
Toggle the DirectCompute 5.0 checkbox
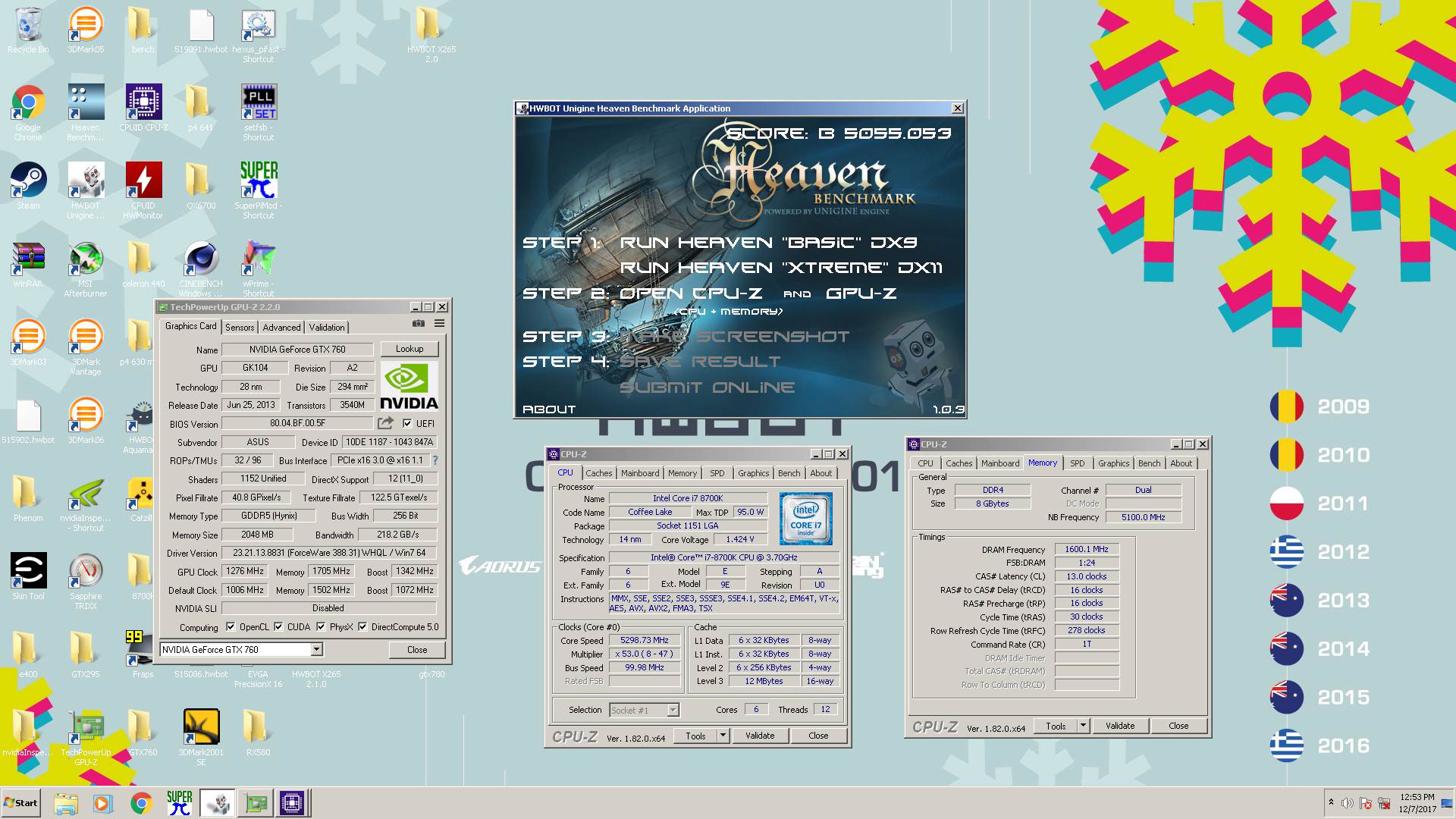[x=362, y=627]
